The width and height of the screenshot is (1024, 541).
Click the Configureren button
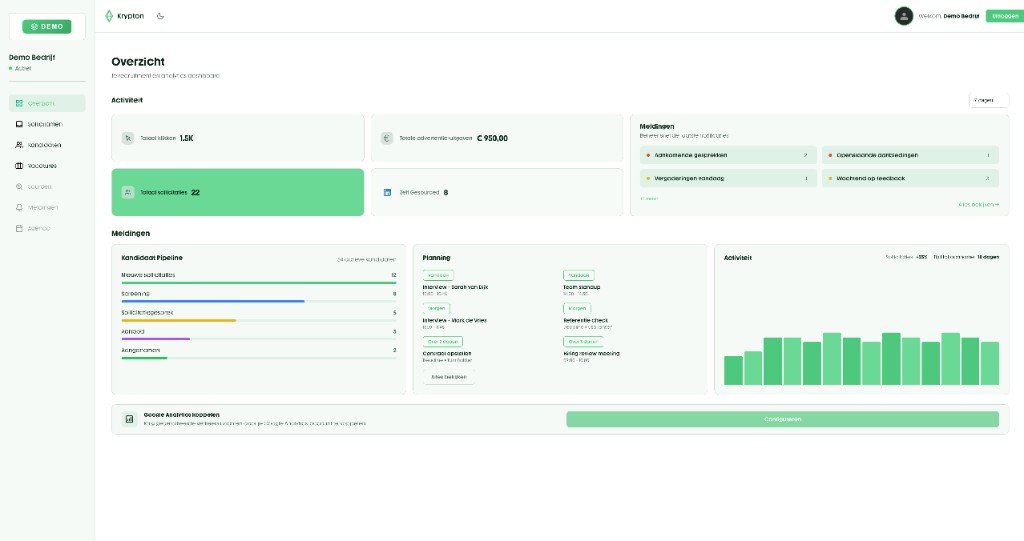click(x=782, y=419)
